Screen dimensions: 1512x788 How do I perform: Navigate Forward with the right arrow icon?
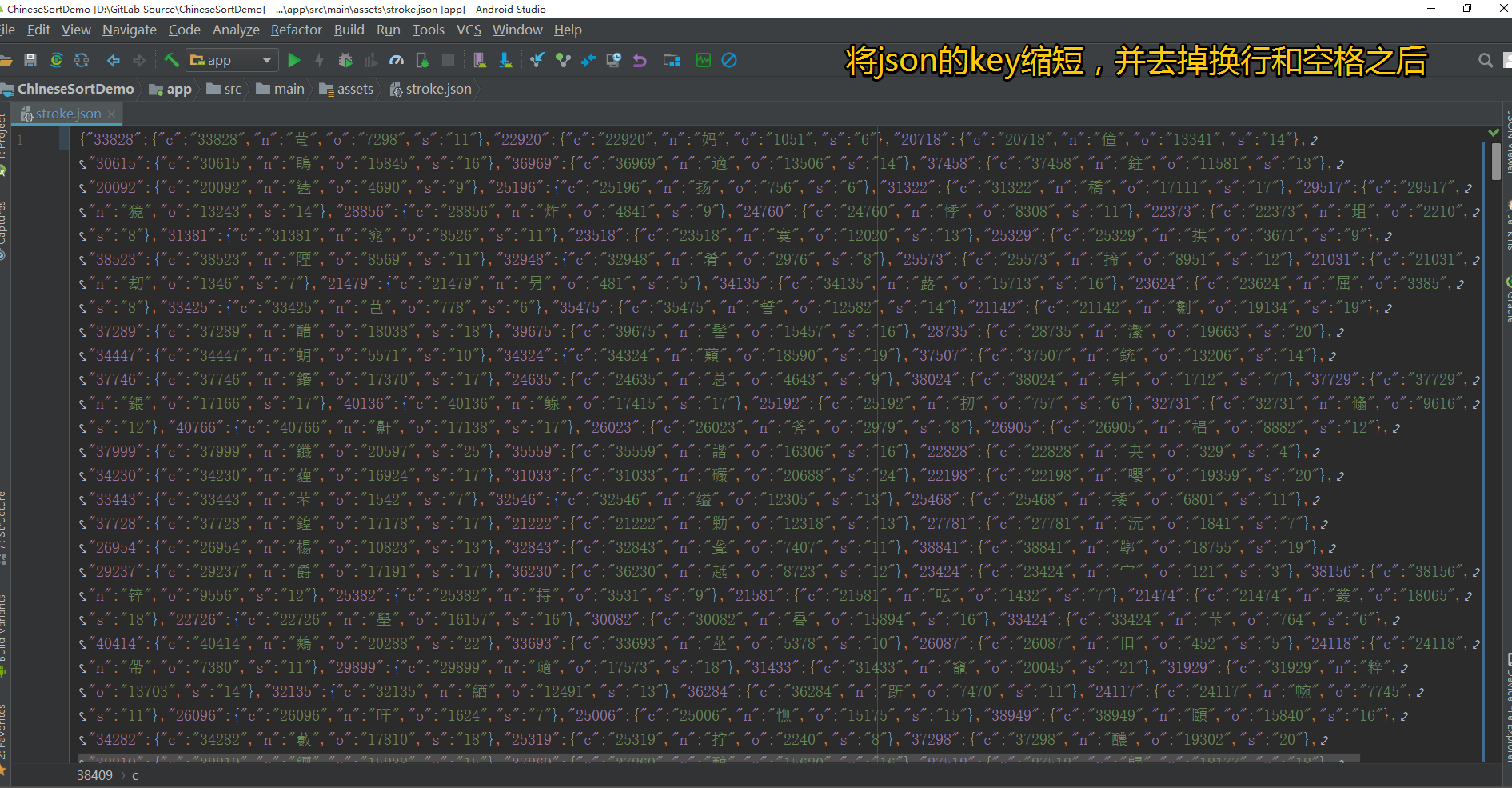point(139,60)
